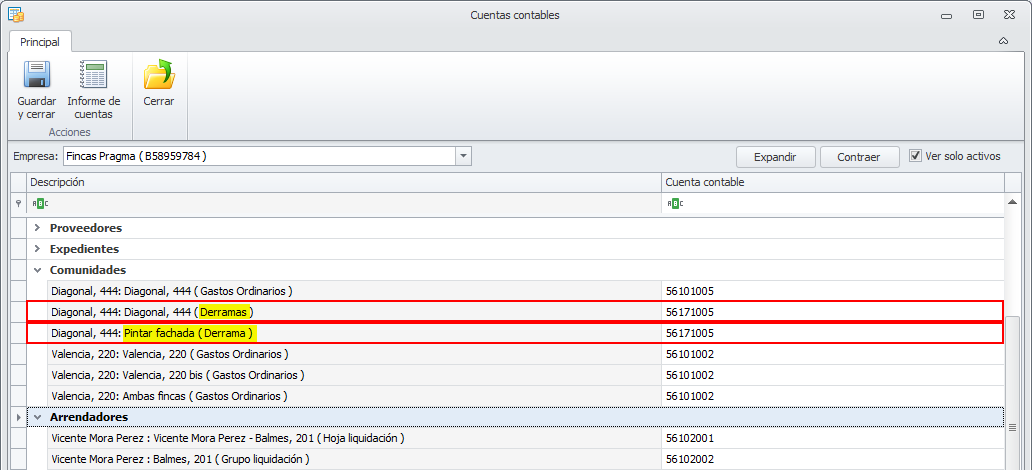
Task: Collapse the ribbon with the chevron arrow icon
Action: pos(1004,41)
